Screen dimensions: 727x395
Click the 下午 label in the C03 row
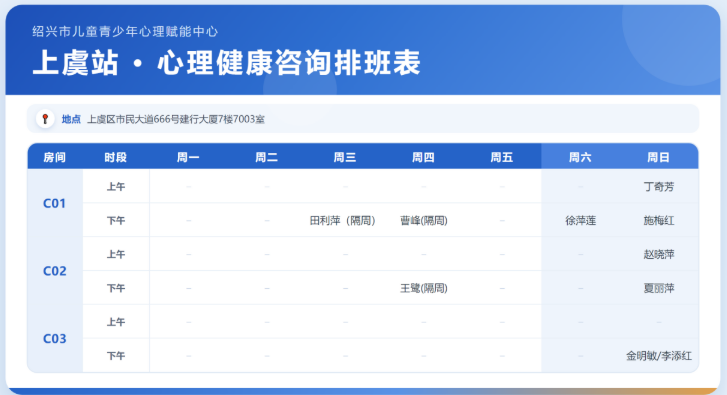click(x=116, y=356)
